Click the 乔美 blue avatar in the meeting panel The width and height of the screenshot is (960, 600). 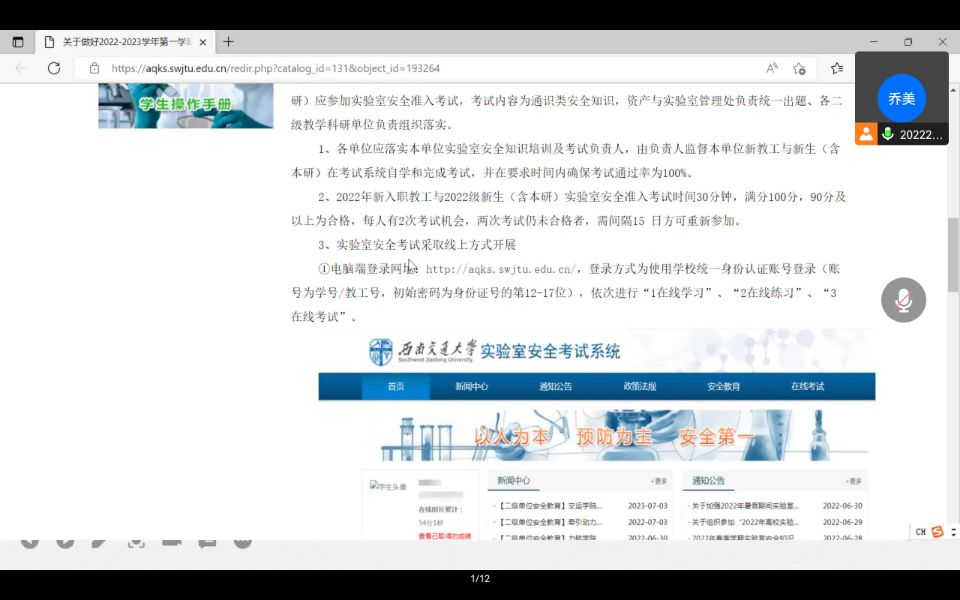pos(901,98)
